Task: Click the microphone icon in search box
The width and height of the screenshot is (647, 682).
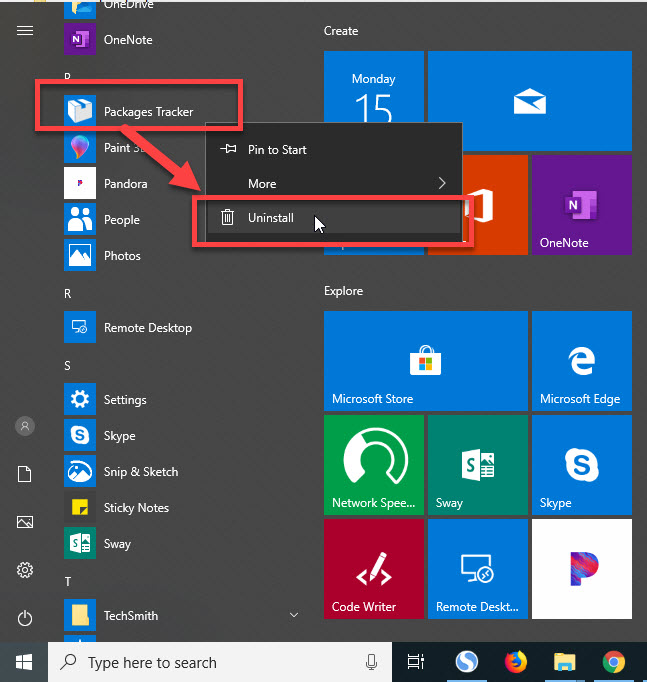Action: tap(371, 662)
